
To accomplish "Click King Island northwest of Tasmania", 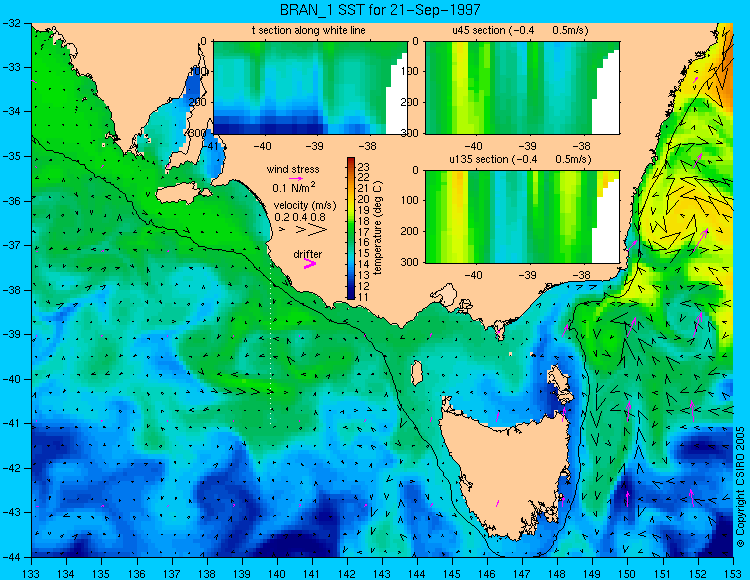I will [417, 372].
